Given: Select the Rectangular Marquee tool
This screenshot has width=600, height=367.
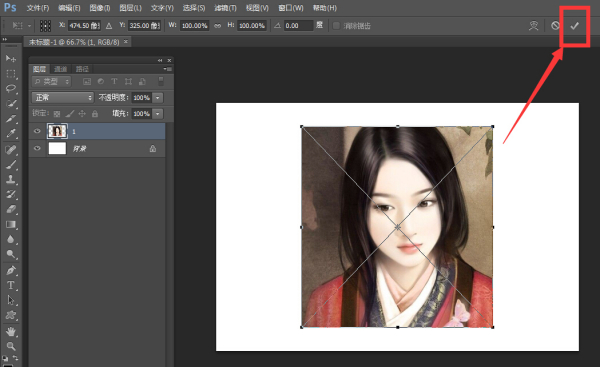Looking at the screenshot, I should (10, 73).
